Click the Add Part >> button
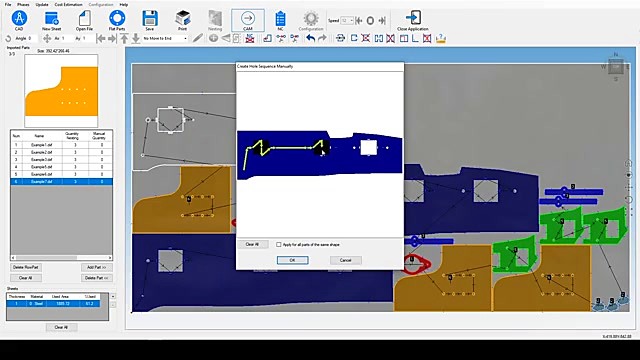 [x=97, y=267]
